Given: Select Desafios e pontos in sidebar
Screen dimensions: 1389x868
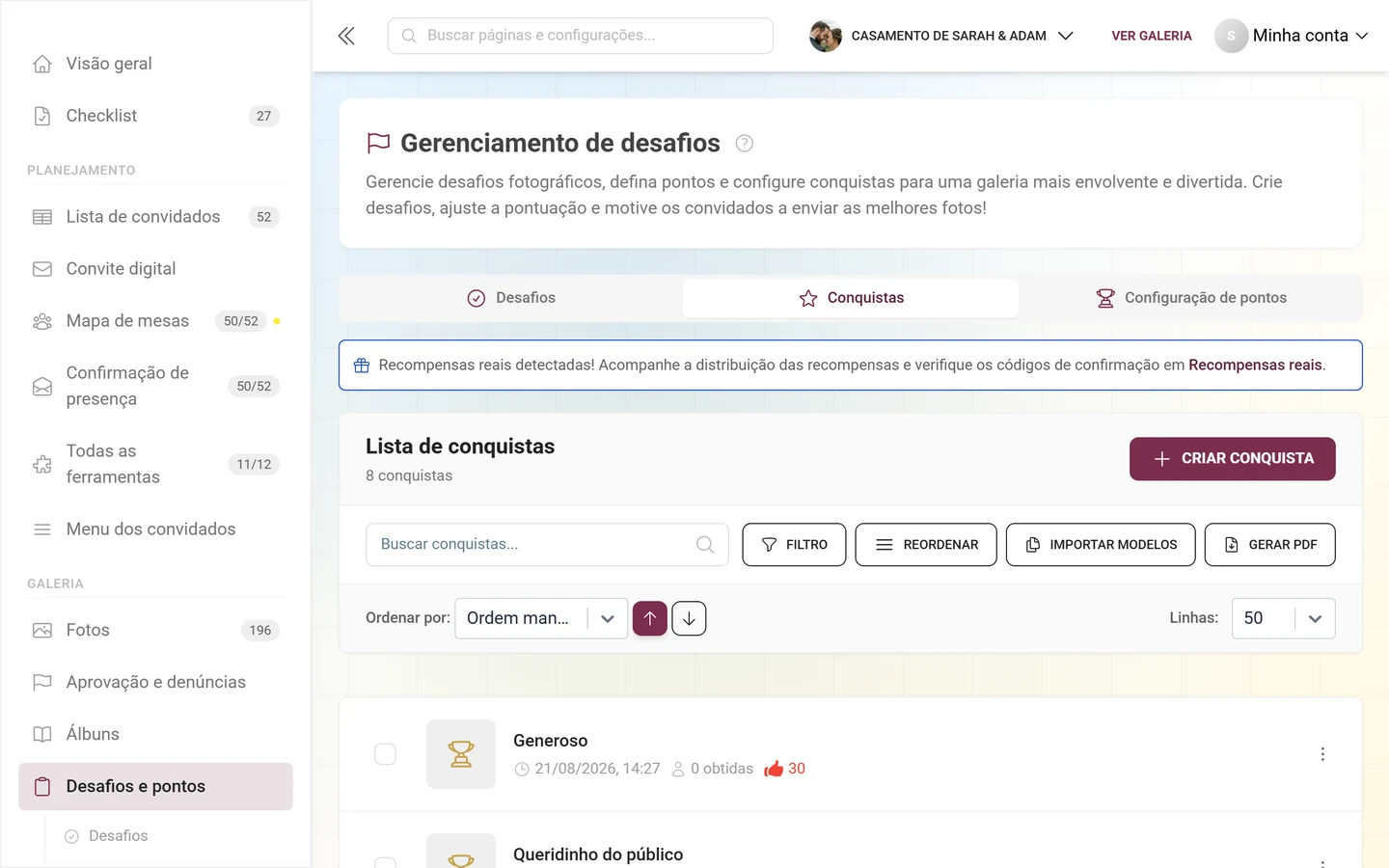Looking at the screenshot, I should [155, 787].
